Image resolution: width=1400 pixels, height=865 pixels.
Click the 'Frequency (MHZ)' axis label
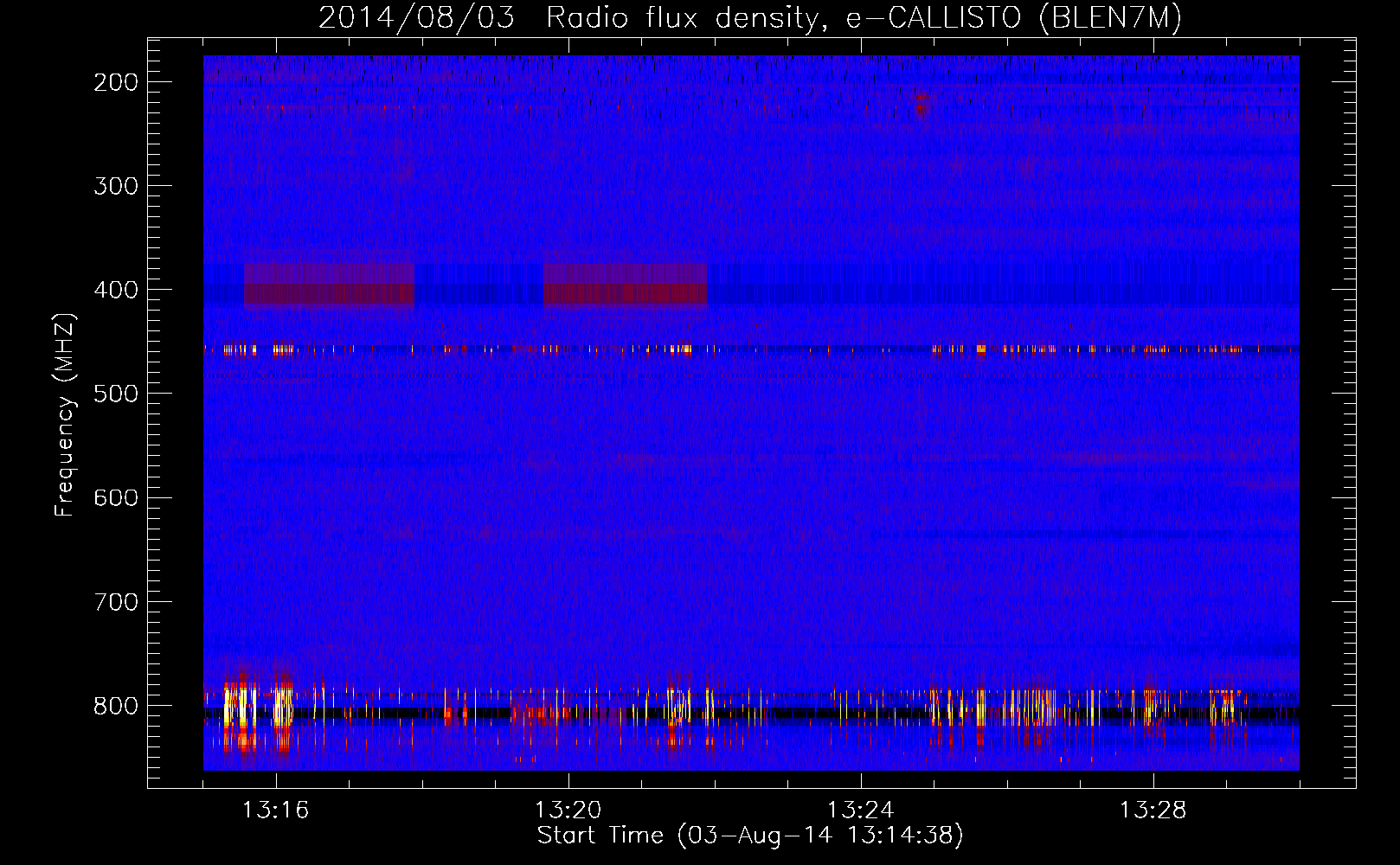point(65,414)
